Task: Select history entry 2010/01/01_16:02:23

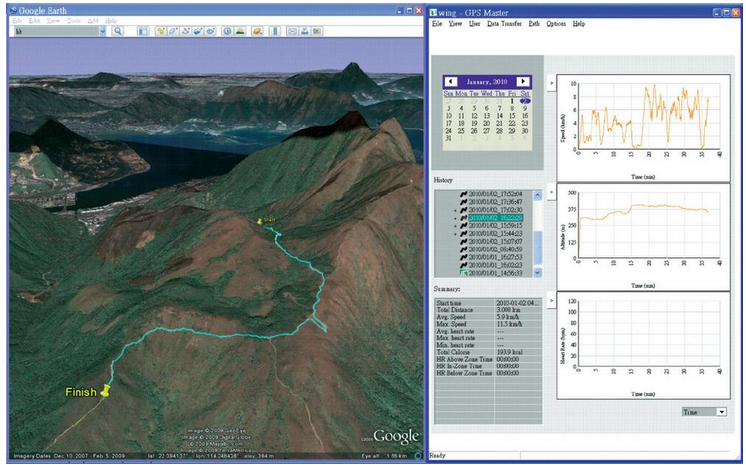Action: pyautogui.click(x=495, y=265)
